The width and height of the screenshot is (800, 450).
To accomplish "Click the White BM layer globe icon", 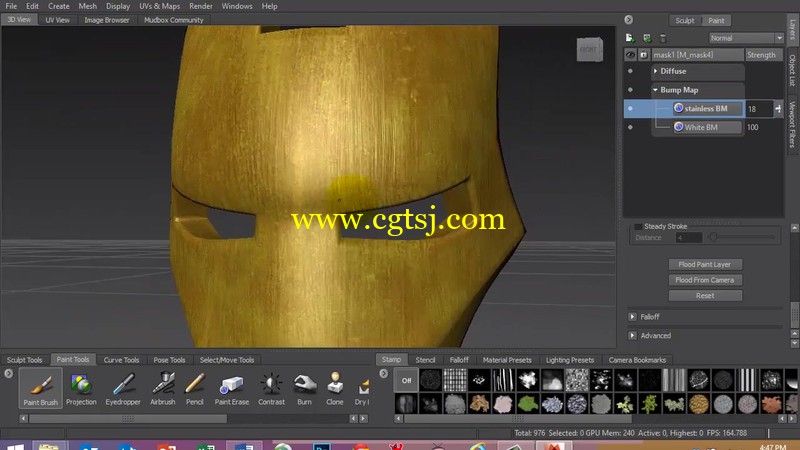I will click(x=678, y=127).
